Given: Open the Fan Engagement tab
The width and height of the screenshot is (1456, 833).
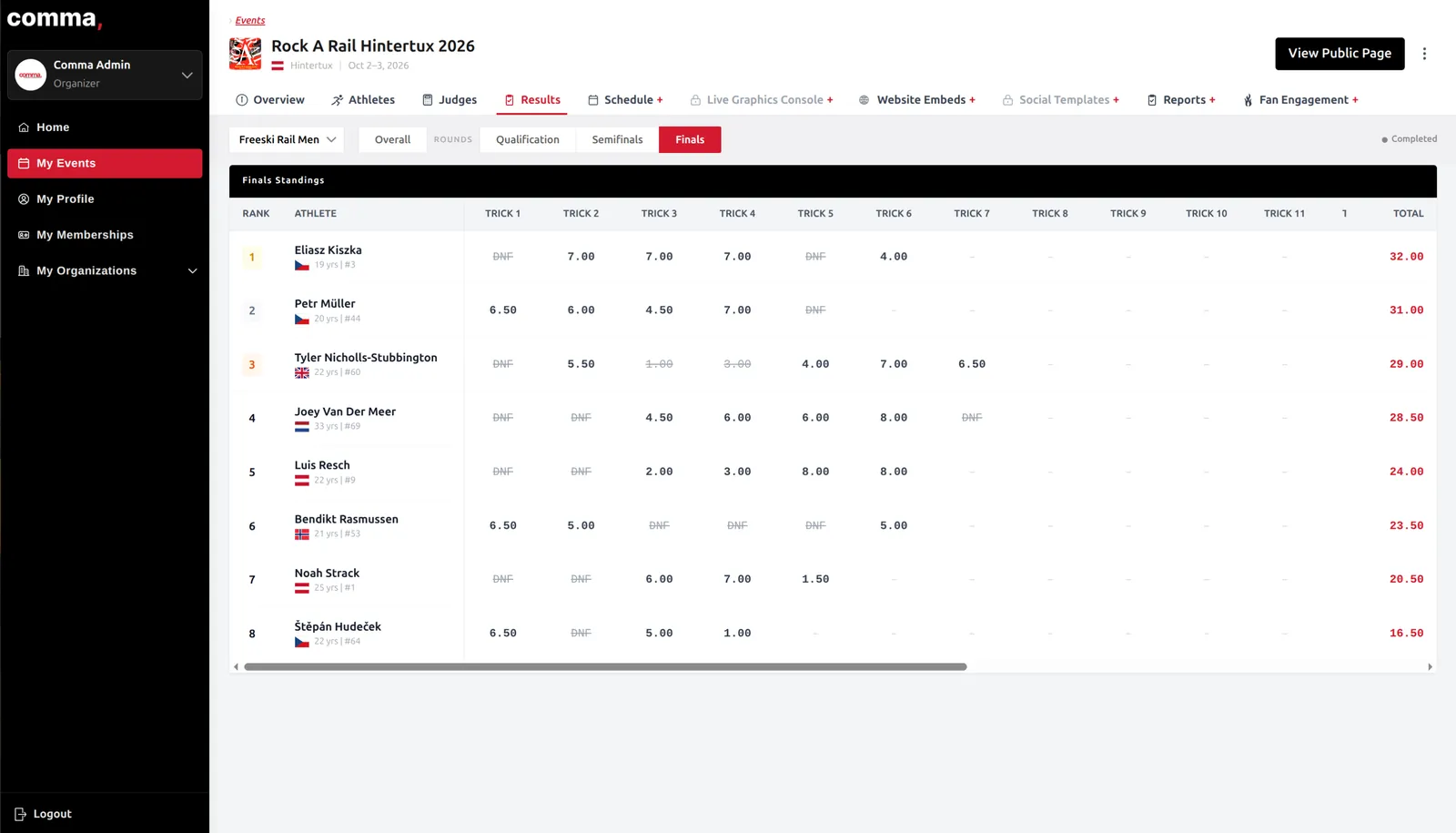Looking at the screenshot, I should pos(1300,100).
